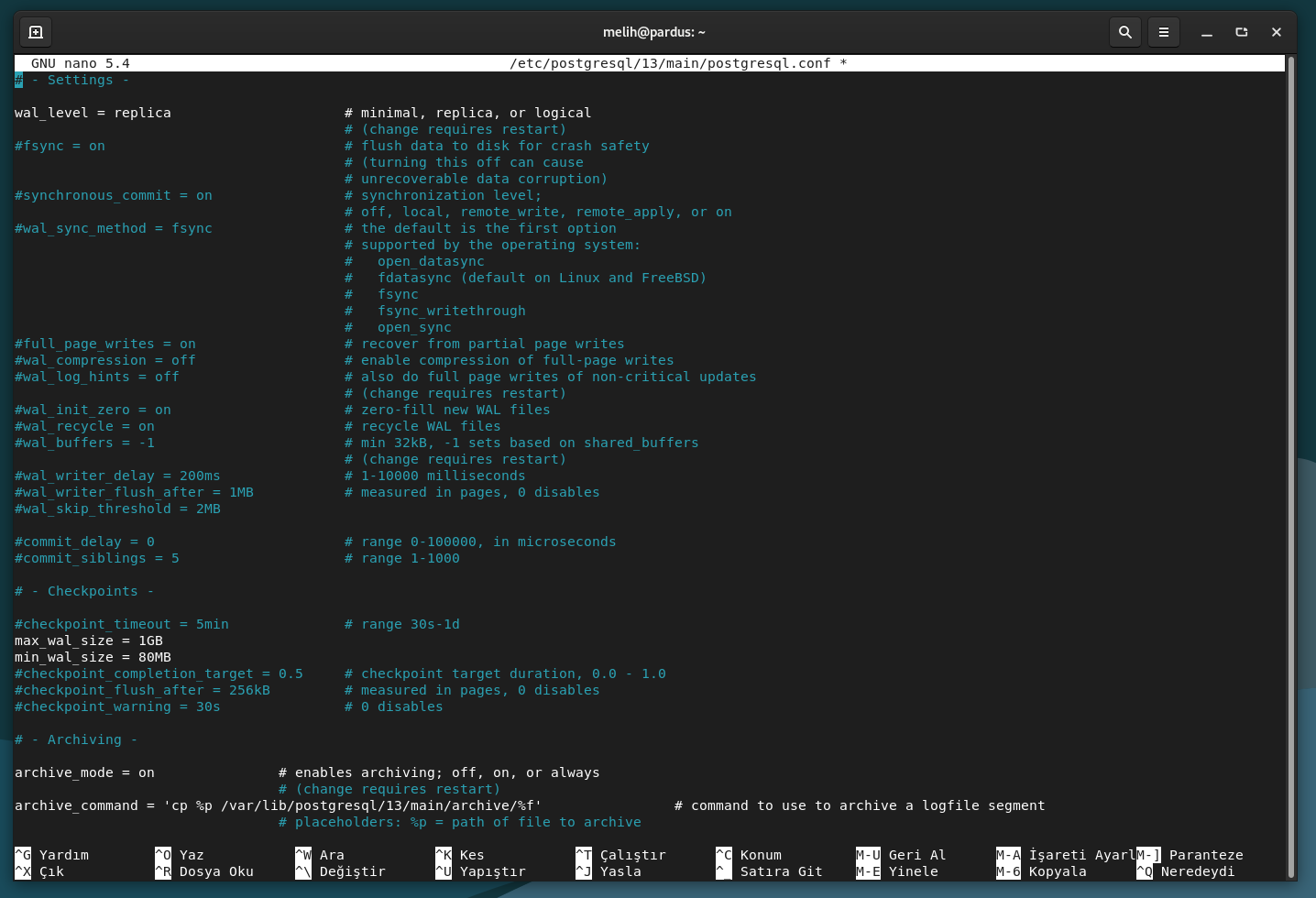Place cursor on wal_level = replica line
This screenshot has width=1316, height=898.
pos(93,113)
